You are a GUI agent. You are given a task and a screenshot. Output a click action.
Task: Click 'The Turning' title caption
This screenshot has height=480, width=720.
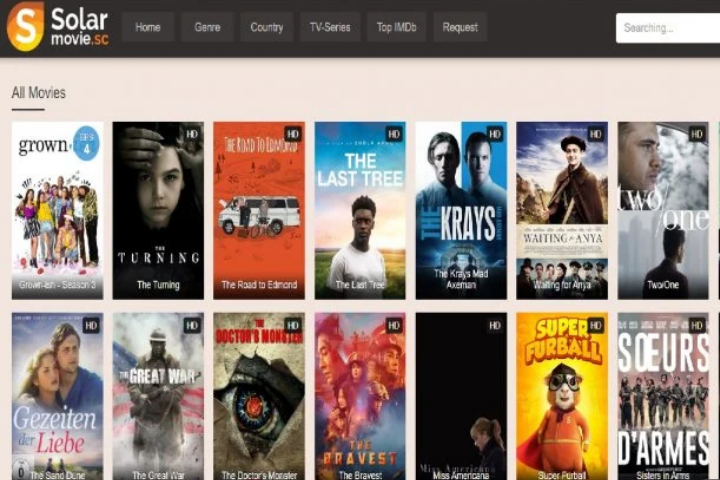click(158, 285)
